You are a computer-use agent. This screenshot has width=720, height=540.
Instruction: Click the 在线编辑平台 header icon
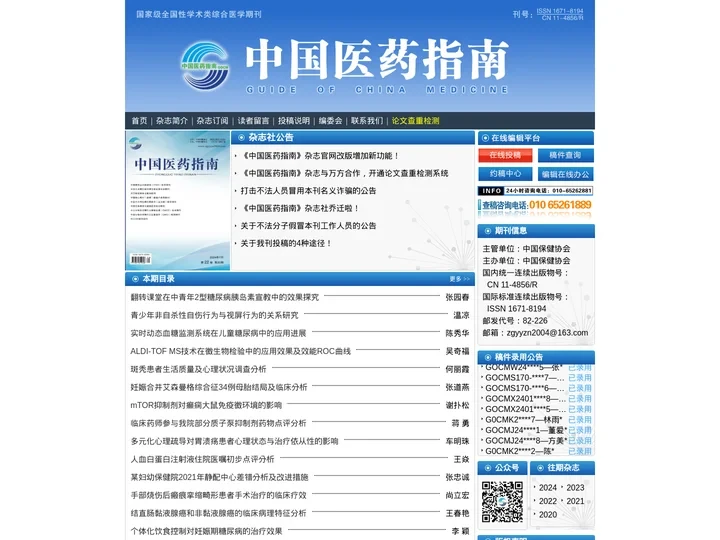(x=485, y=138)
